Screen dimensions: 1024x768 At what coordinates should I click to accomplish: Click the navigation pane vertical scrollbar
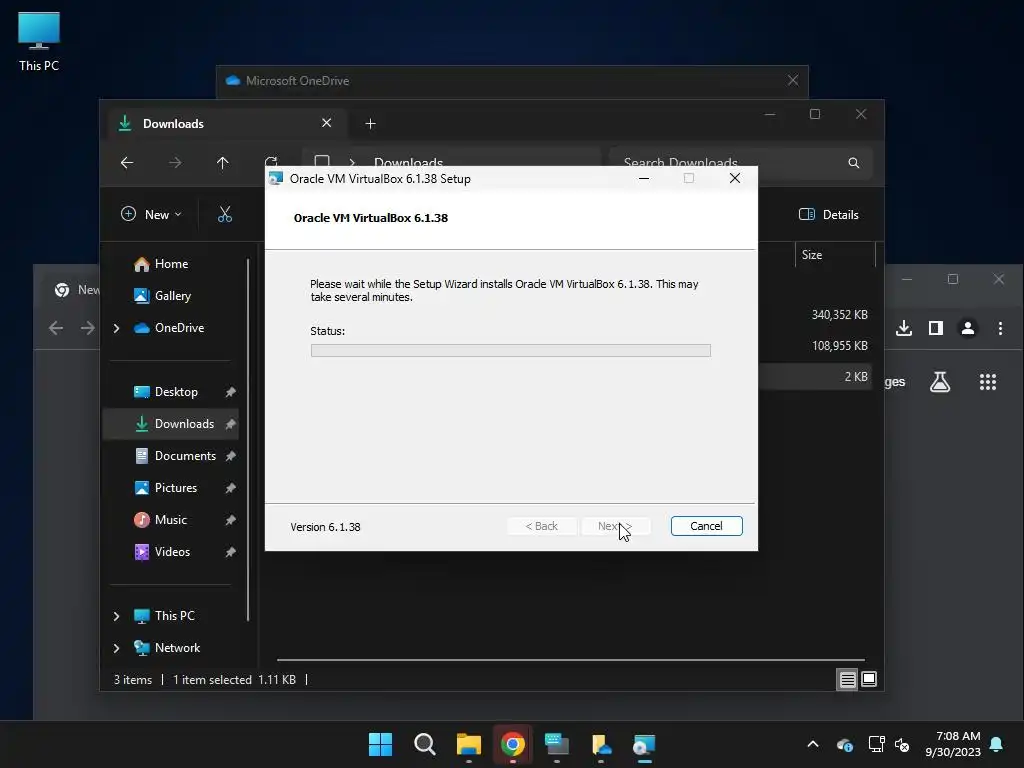tap(248, 440)
